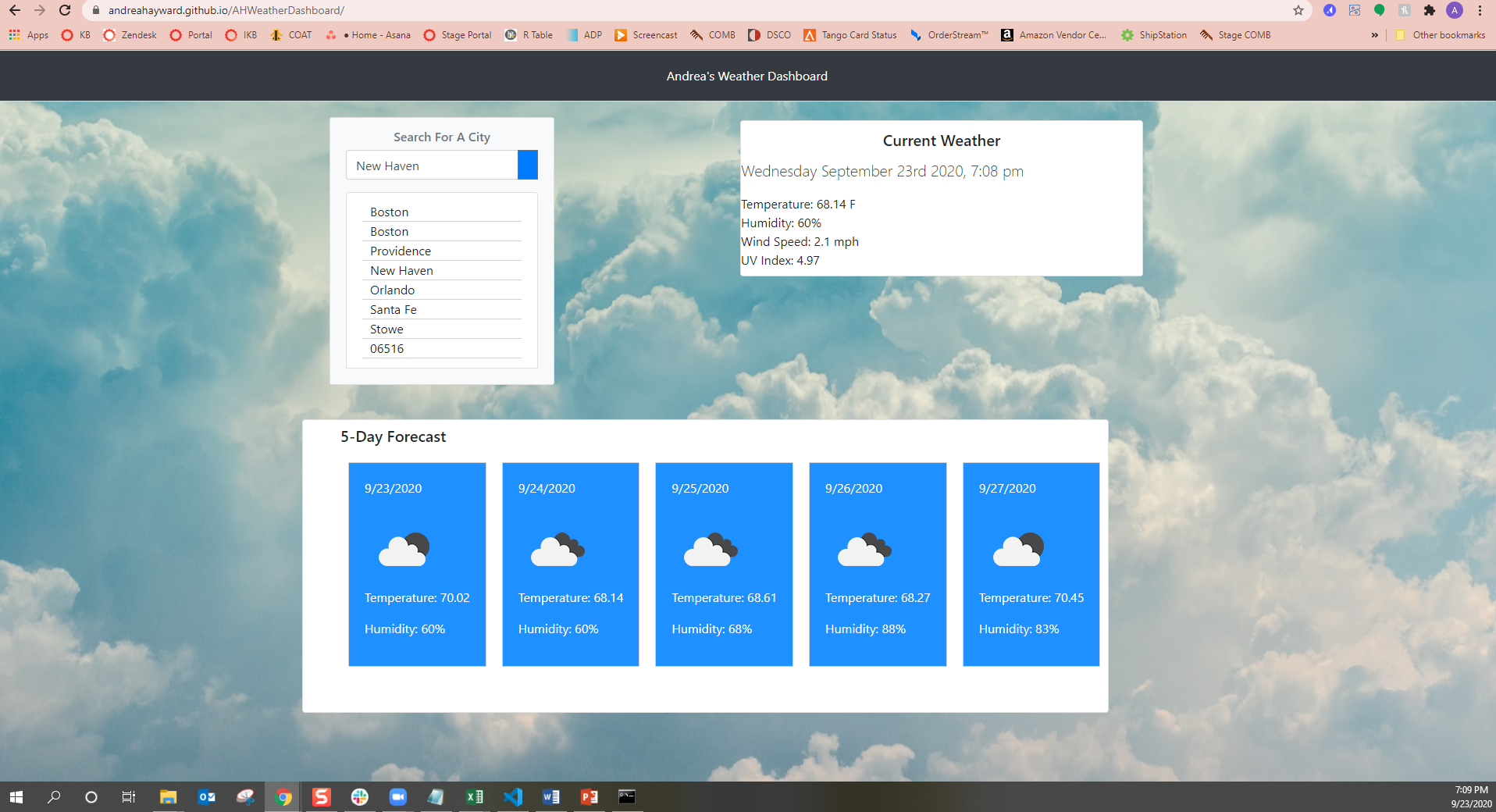Open the DSCO bookmark
Screen dimensions: 1496x812
tap(769, 35)
